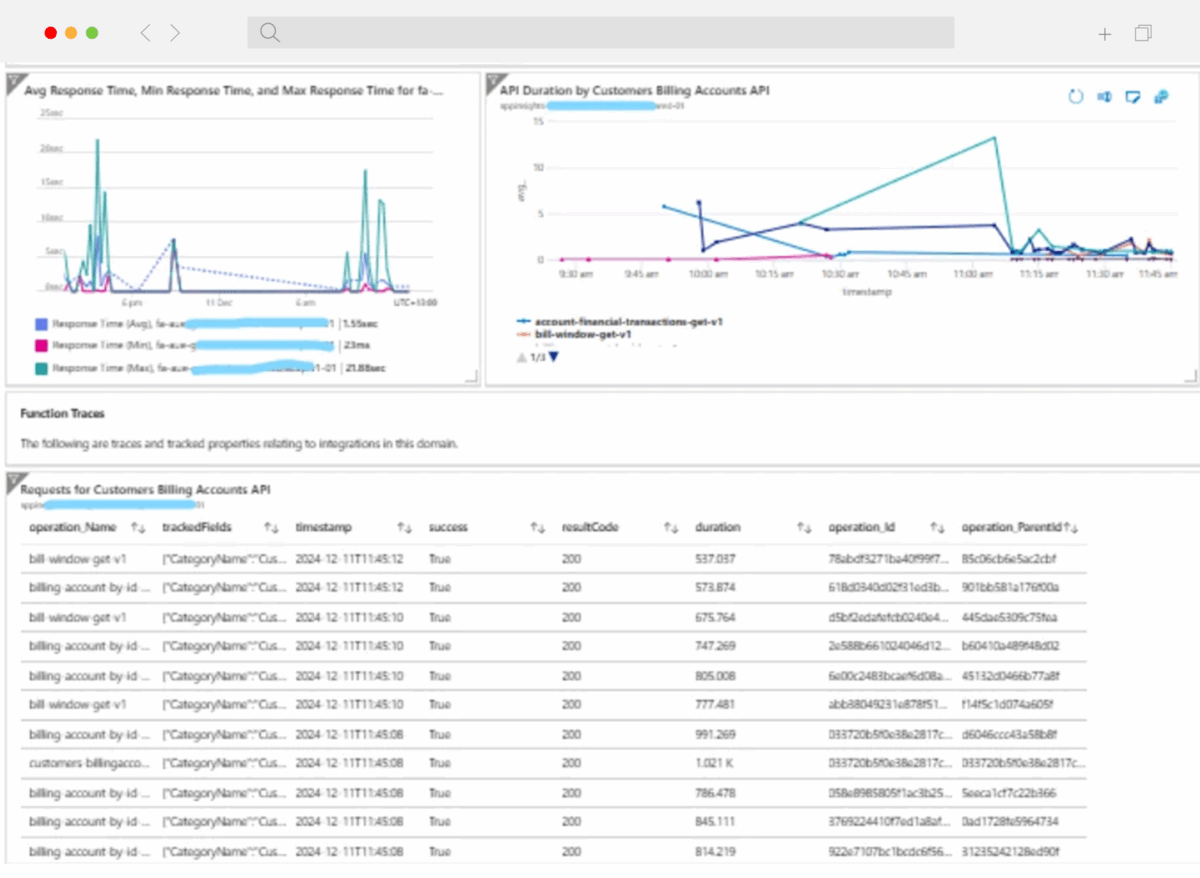
Task: Go back with the browser back arrow
Action: point(145,33)
